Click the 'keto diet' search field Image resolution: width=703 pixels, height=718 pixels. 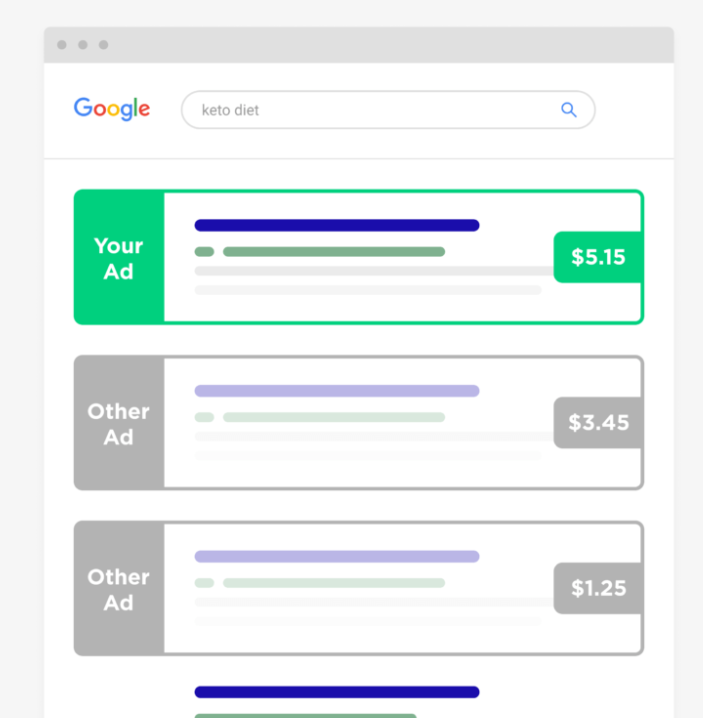pos(388,110)
